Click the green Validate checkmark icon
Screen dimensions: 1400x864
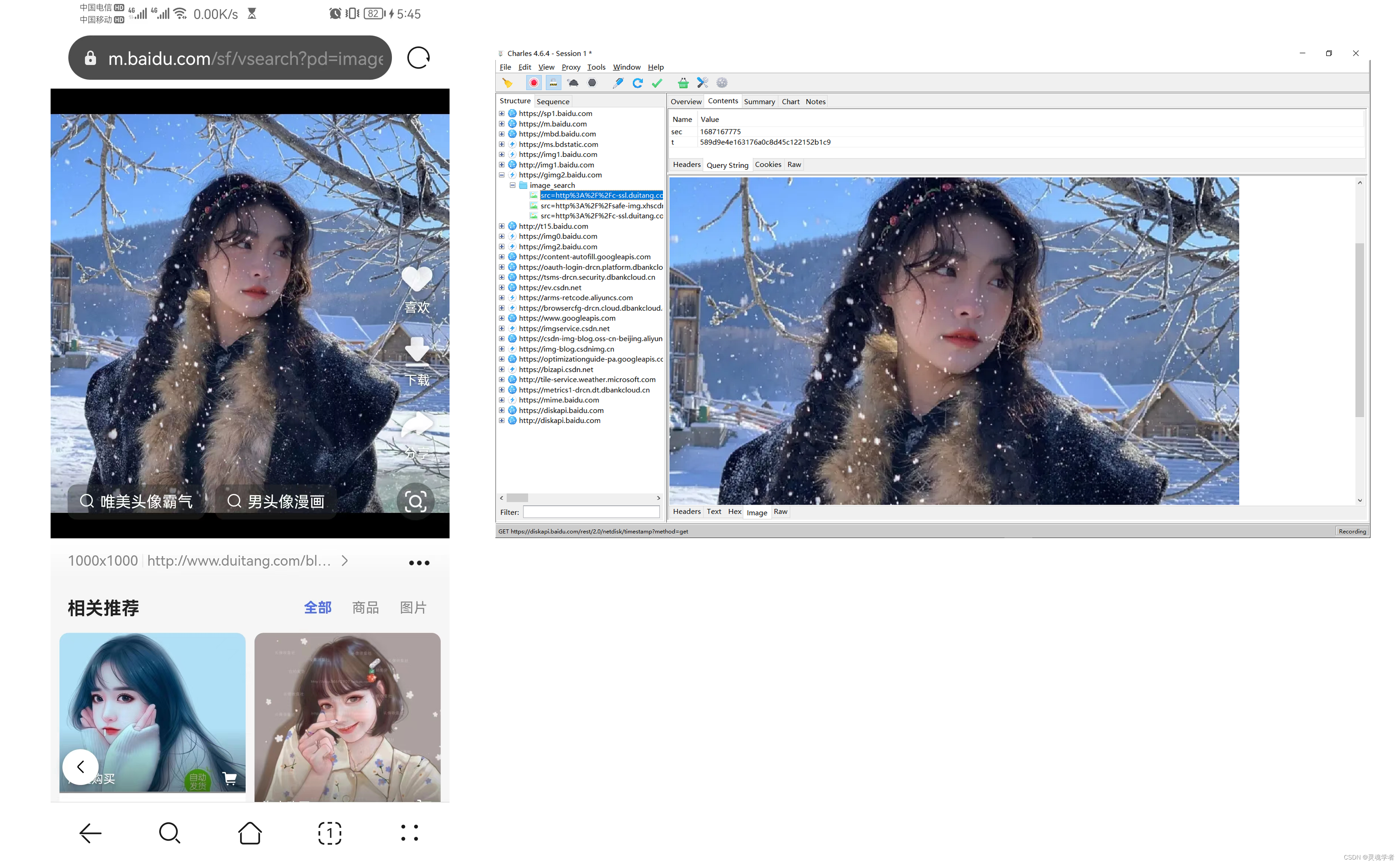(658, 83)
